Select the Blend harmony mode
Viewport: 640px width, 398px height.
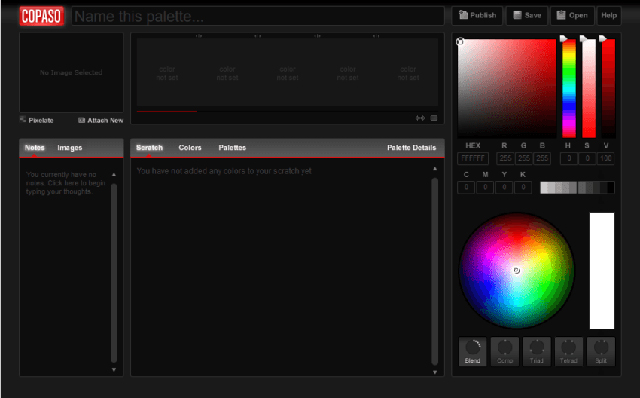pyautogui.click(x=472, y=351)
